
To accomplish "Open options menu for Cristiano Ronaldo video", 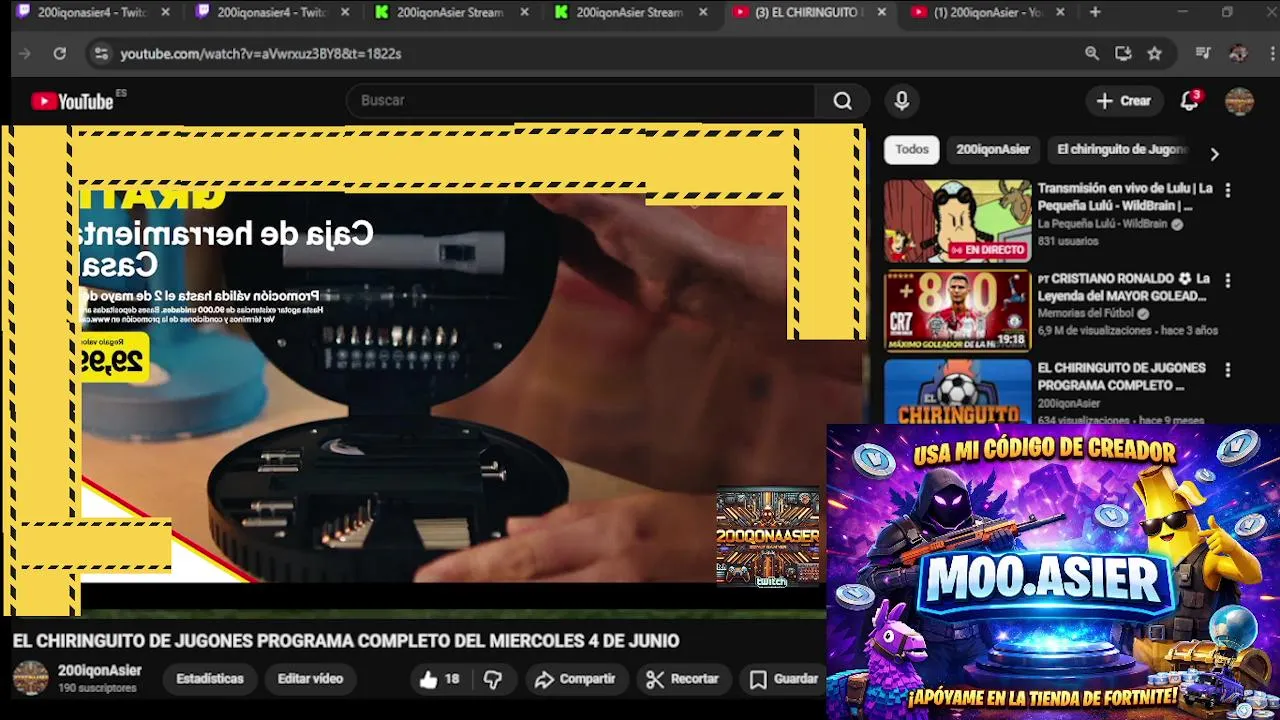I will click(x=1227, y=281).
